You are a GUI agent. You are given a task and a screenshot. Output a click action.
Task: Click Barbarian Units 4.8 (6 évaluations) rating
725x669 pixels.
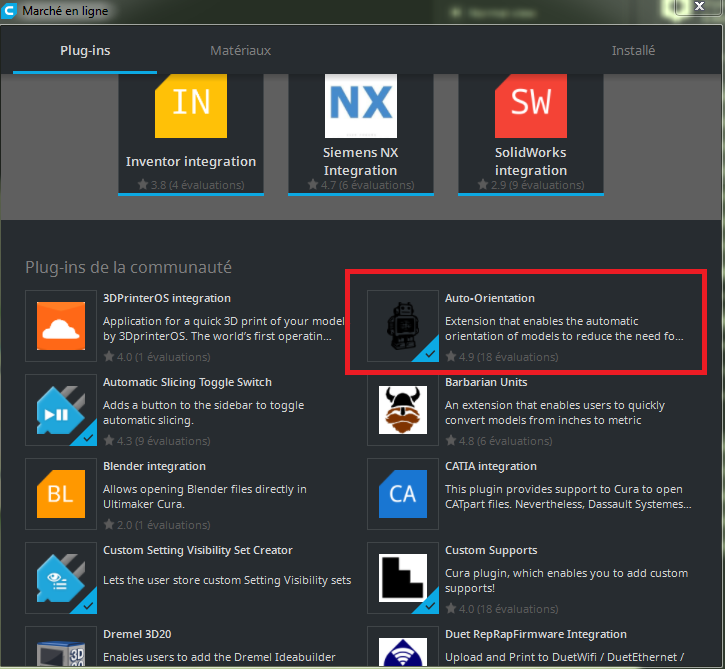click(x=498, y=441)
